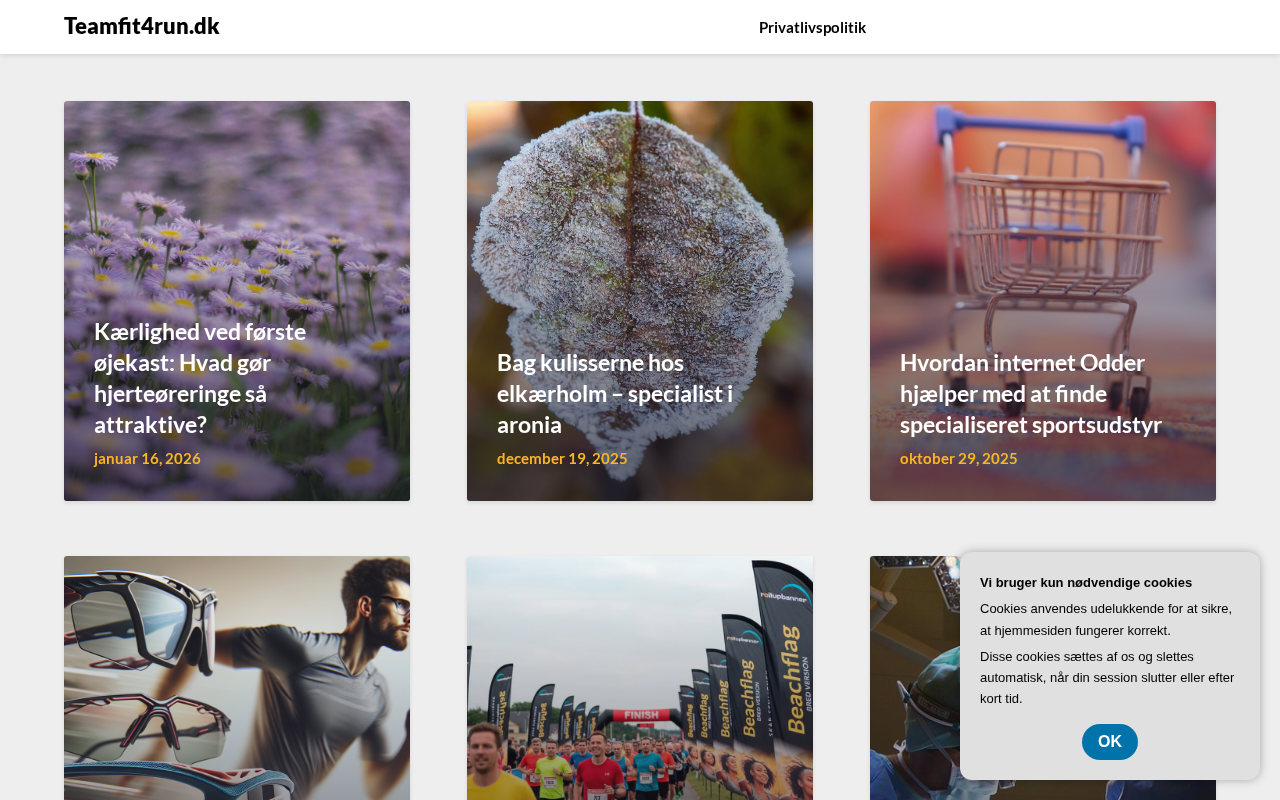This screenshot has height=800, width=1280.
Task: Click the cookie notice heading text
Action: (1086, 583)
